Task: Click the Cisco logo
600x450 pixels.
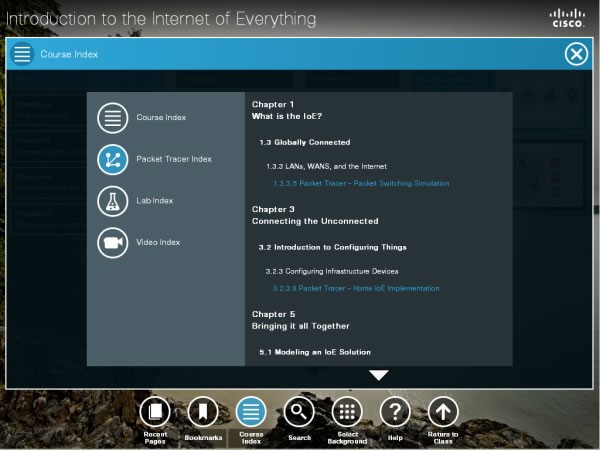Action: [568, 17]
